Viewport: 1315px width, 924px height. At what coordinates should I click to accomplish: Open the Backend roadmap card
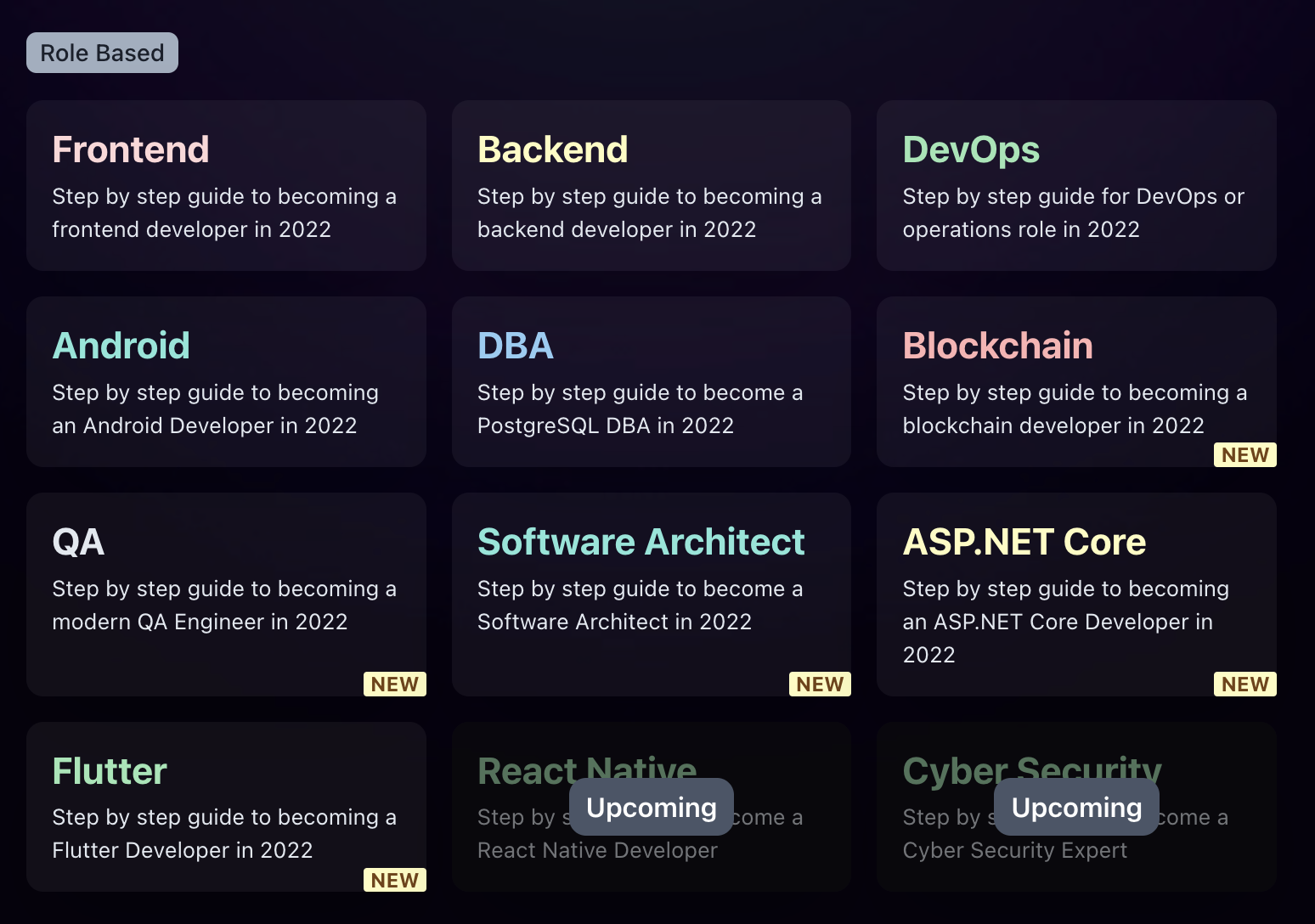[652, 185]
